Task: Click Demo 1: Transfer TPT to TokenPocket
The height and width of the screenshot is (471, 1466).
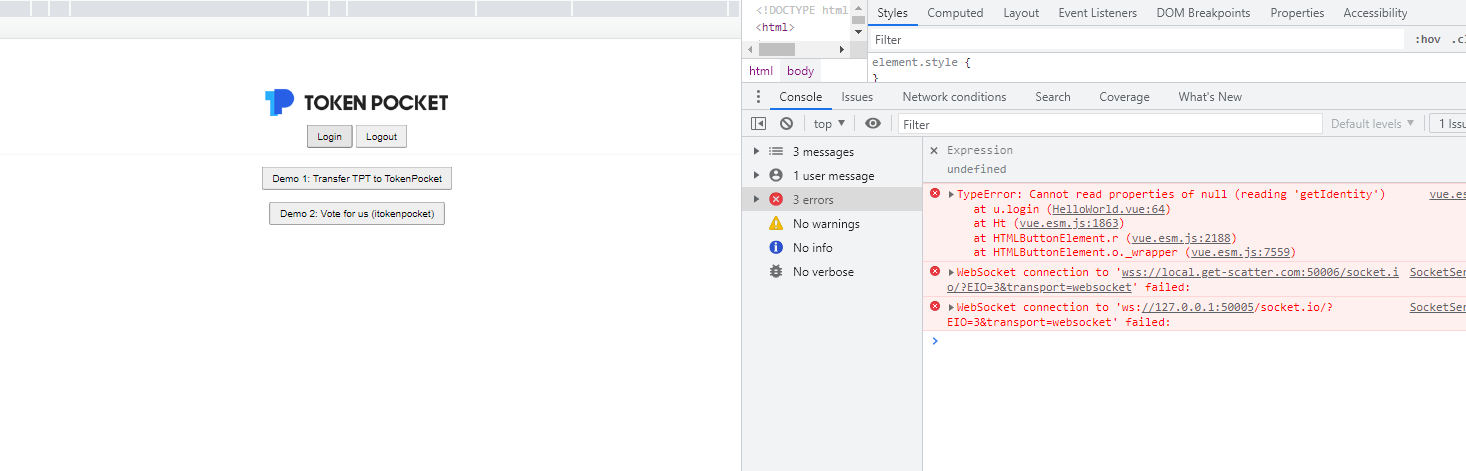Action: (x=357, y=179)
